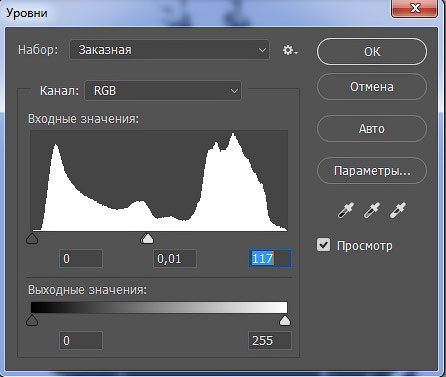Click the output highlights field showing 255
This screenshot has width=446, height=377.
click(x=270, y=340)
